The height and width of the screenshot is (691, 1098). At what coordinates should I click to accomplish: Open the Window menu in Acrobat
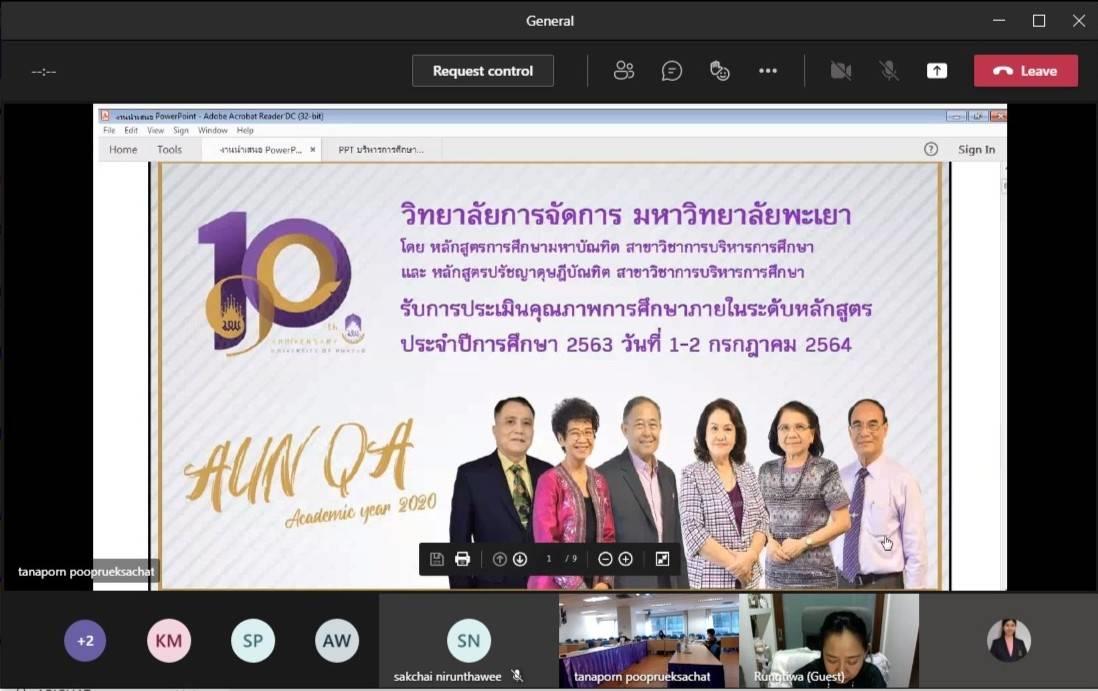pos(213,130)
